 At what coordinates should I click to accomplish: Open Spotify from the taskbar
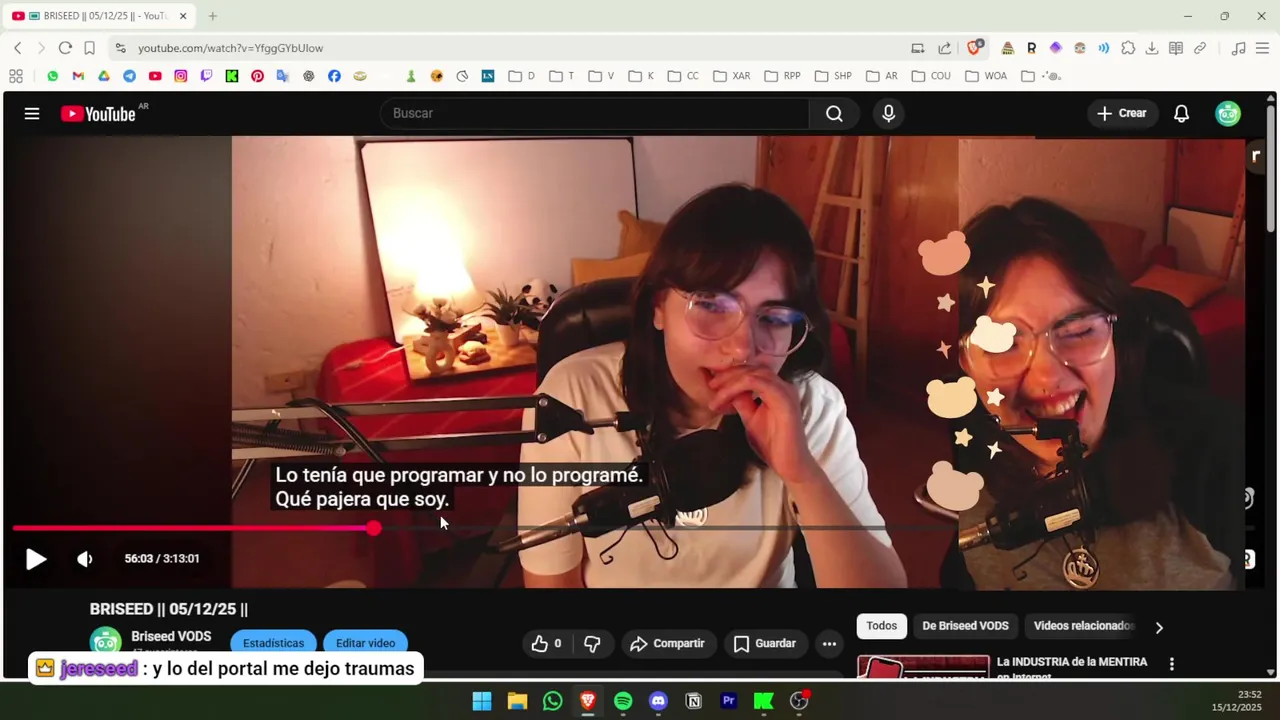[623, 701]
